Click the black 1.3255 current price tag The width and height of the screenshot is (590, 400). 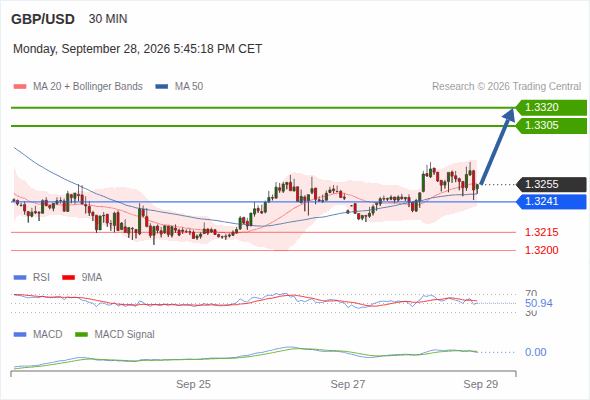[551, 184]
